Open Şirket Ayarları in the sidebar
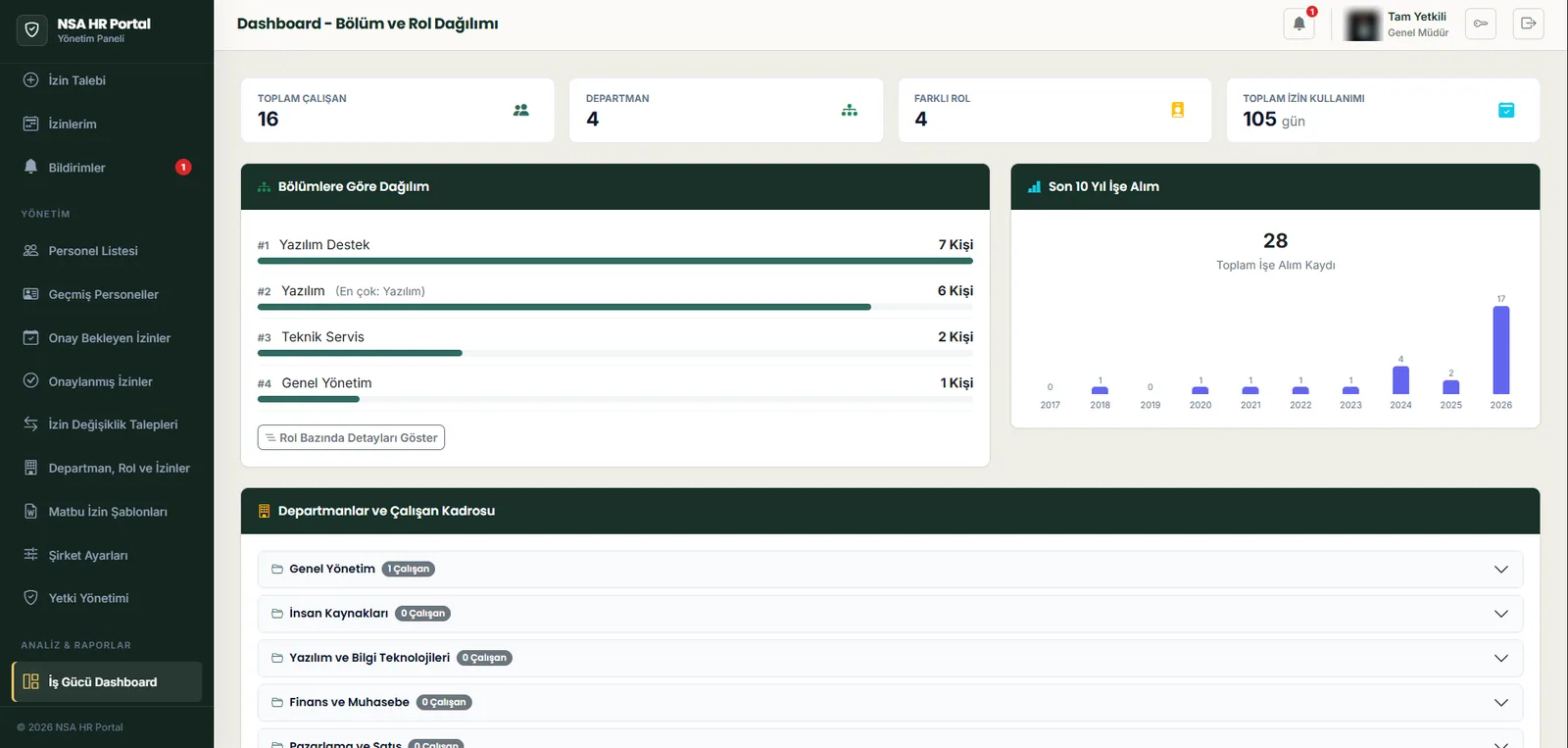 pyautogui.click(x=107, y=555)
